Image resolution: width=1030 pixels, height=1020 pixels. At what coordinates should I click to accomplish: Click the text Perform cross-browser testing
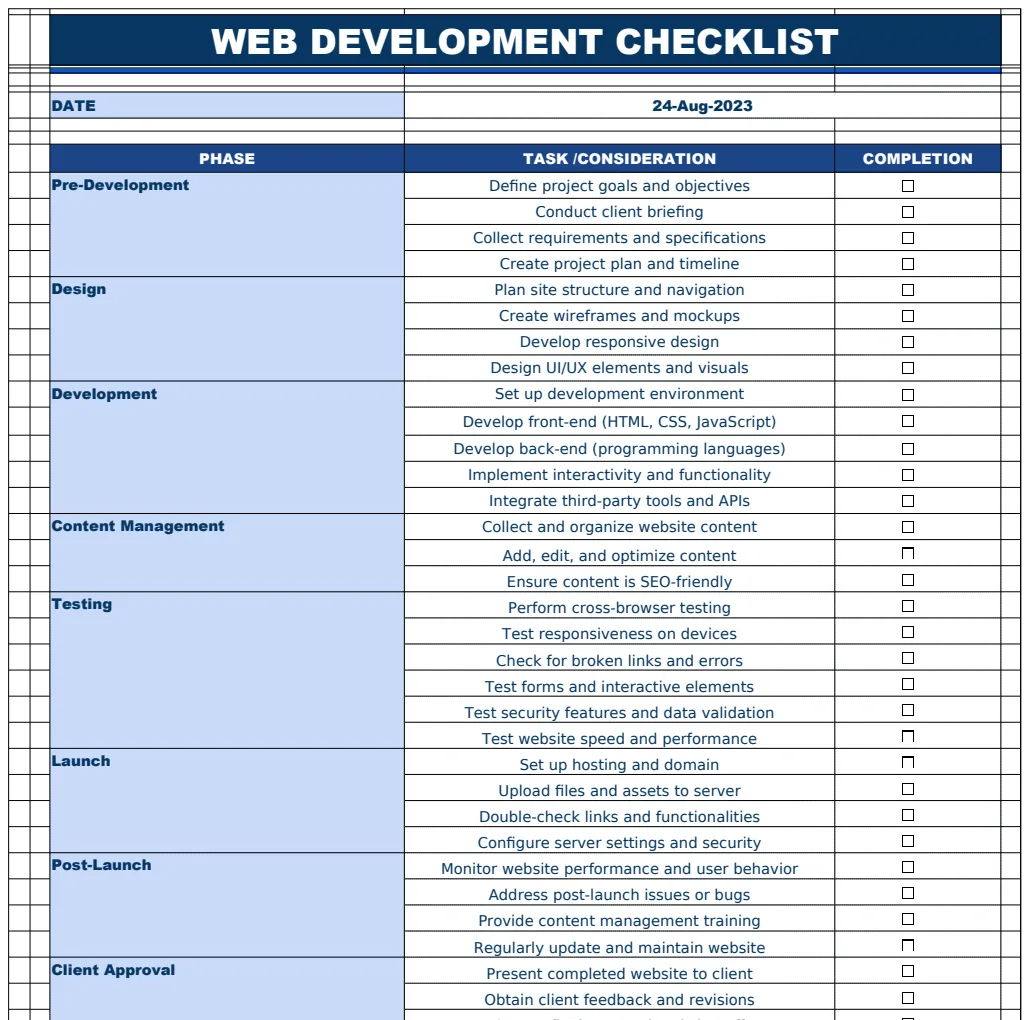619,608
